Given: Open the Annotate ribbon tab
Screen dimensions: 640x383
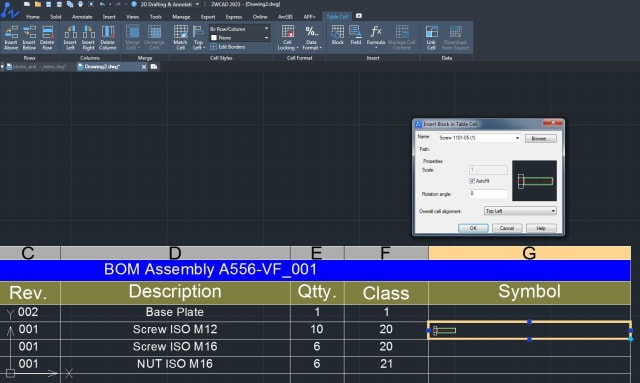Looking at the screenshot, I should (x=82, y=17).
